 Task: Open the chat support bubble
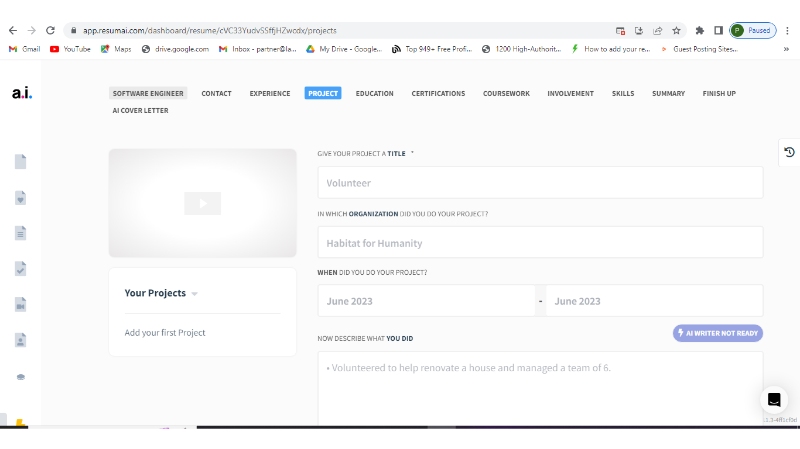(773, 400)
